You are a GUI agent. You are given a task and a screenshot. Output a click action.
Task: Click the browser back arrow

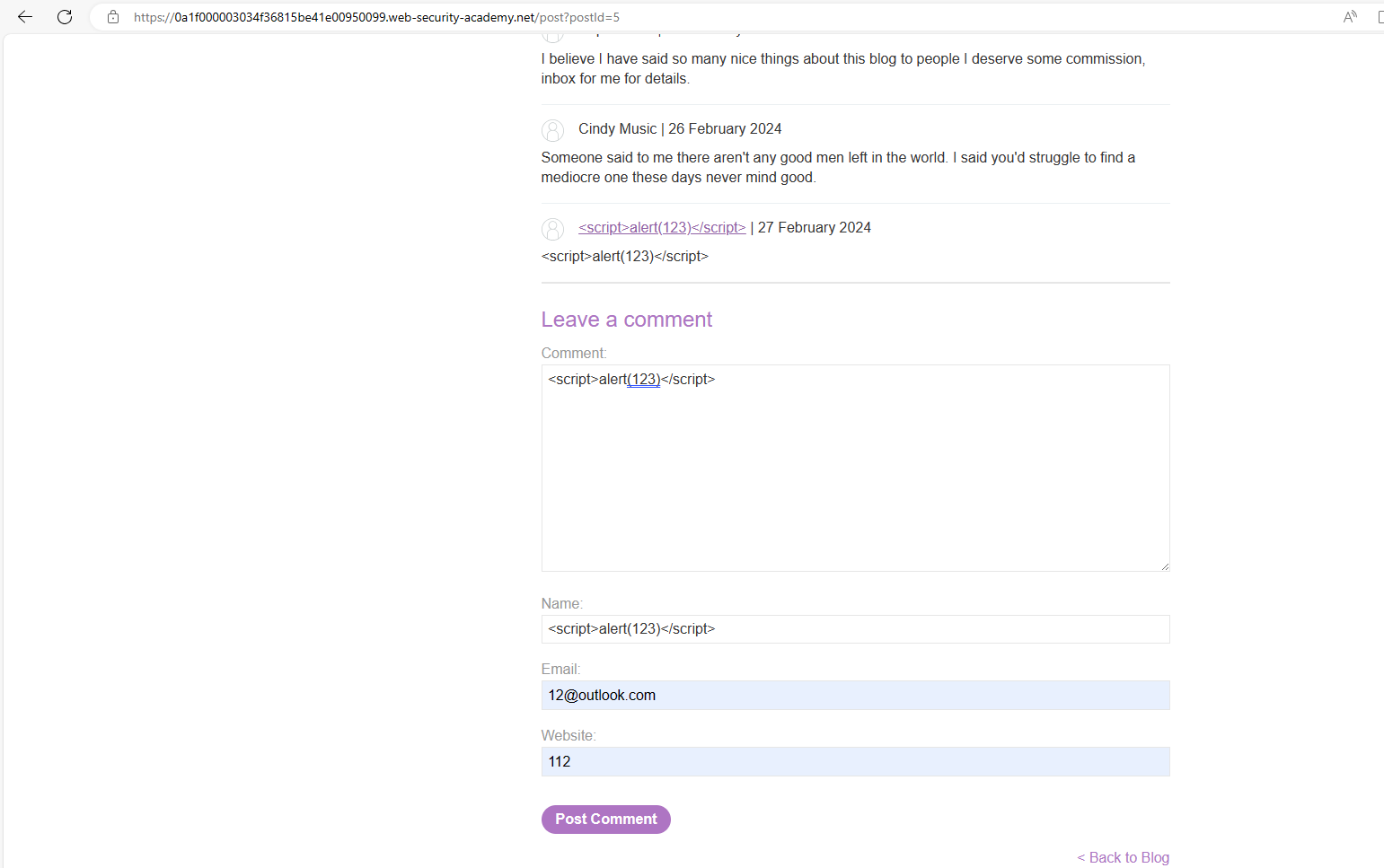click(x=24, y=16)
